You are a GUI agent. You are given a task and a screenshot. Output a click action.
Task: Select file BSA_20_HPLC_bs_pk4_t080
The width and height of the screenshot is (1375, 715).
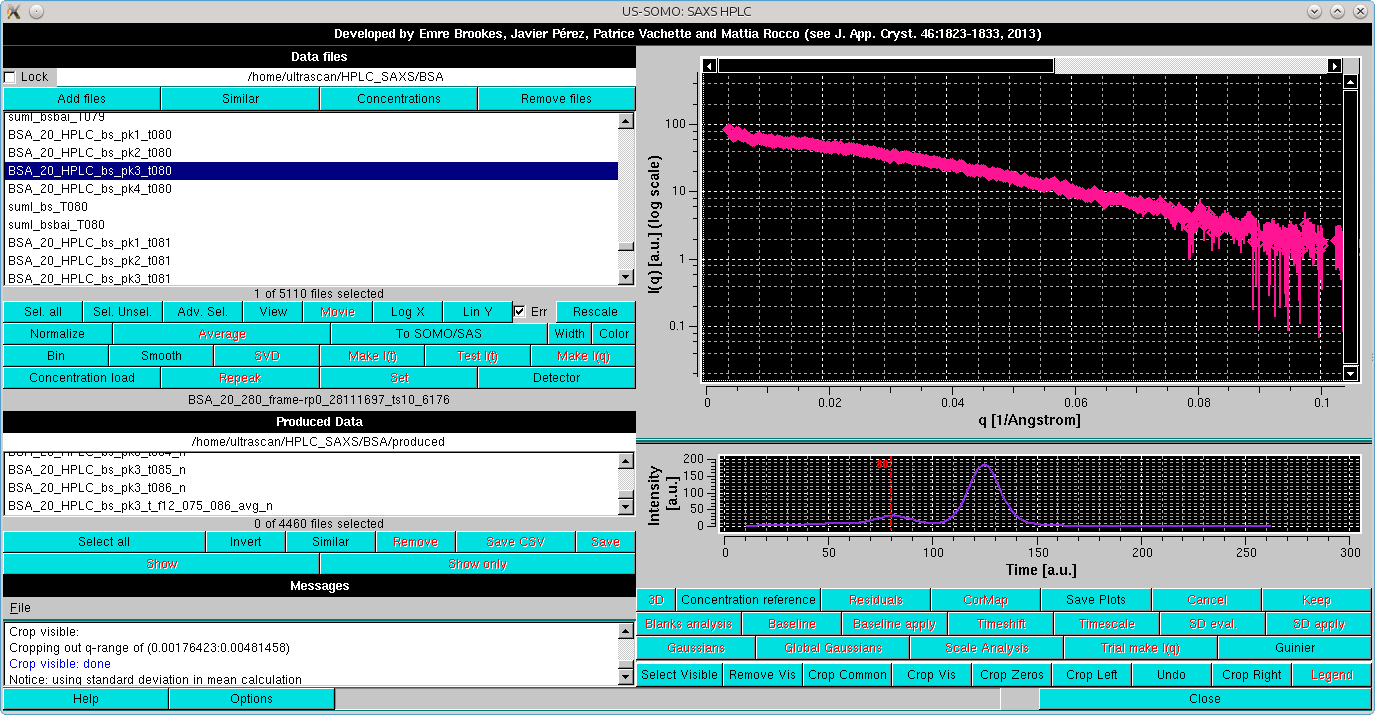coord(311,189)
